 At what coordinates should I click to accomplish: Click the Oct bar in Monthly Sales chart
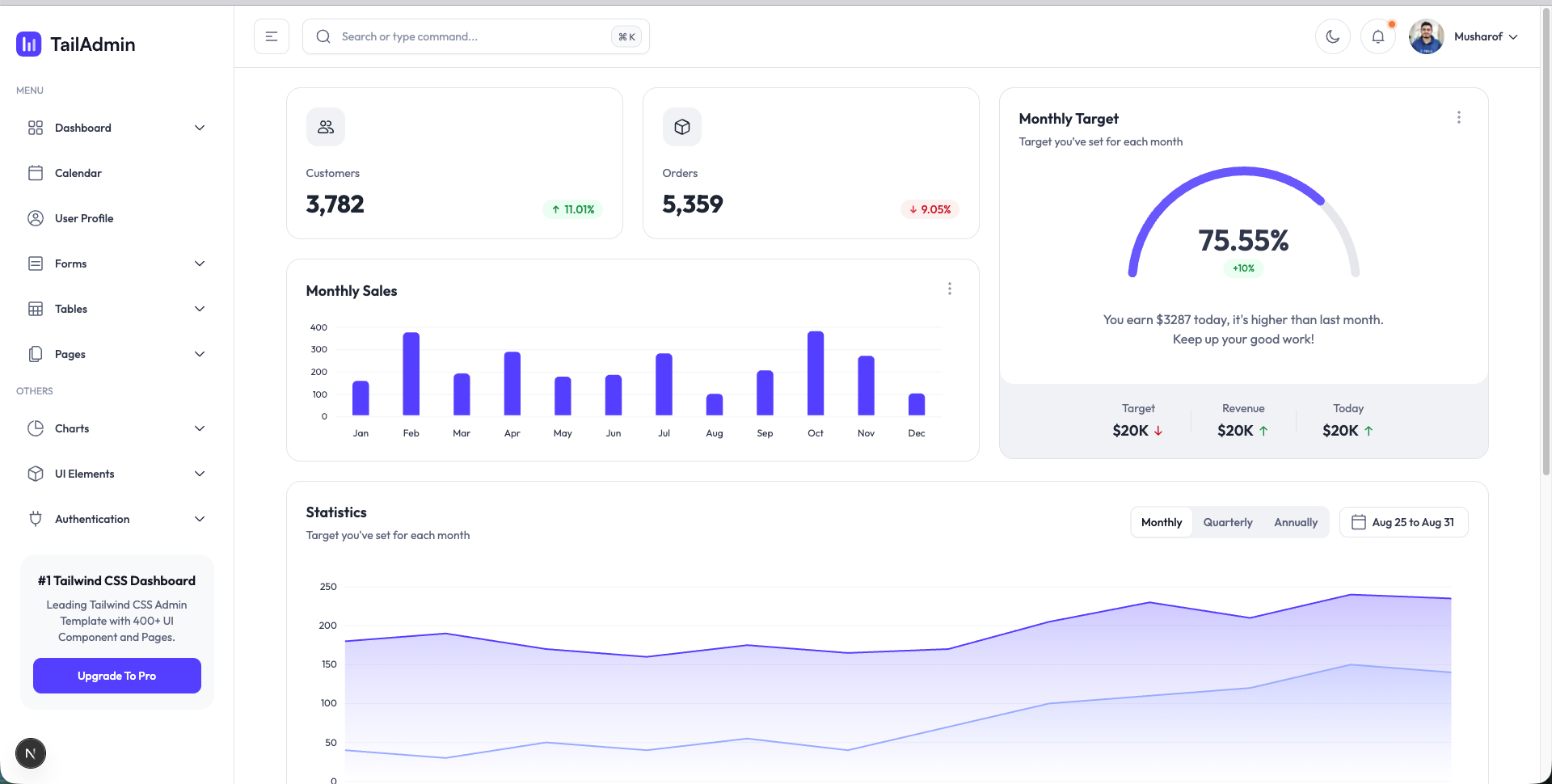816,373
